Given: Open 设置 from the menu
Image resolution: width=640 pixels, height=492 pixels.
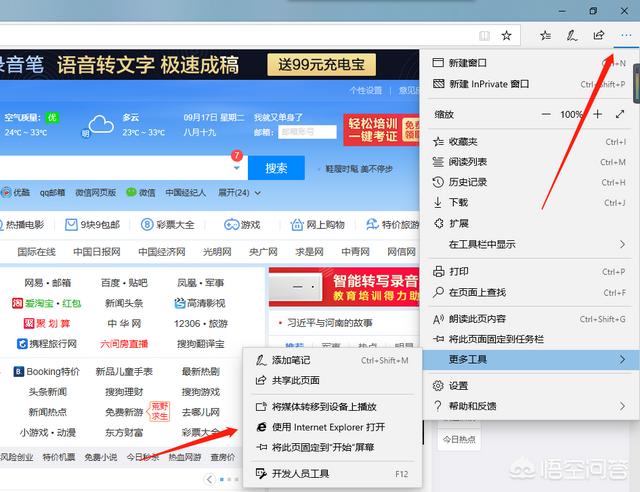Looking at the screenshot, I should point(529,386).
